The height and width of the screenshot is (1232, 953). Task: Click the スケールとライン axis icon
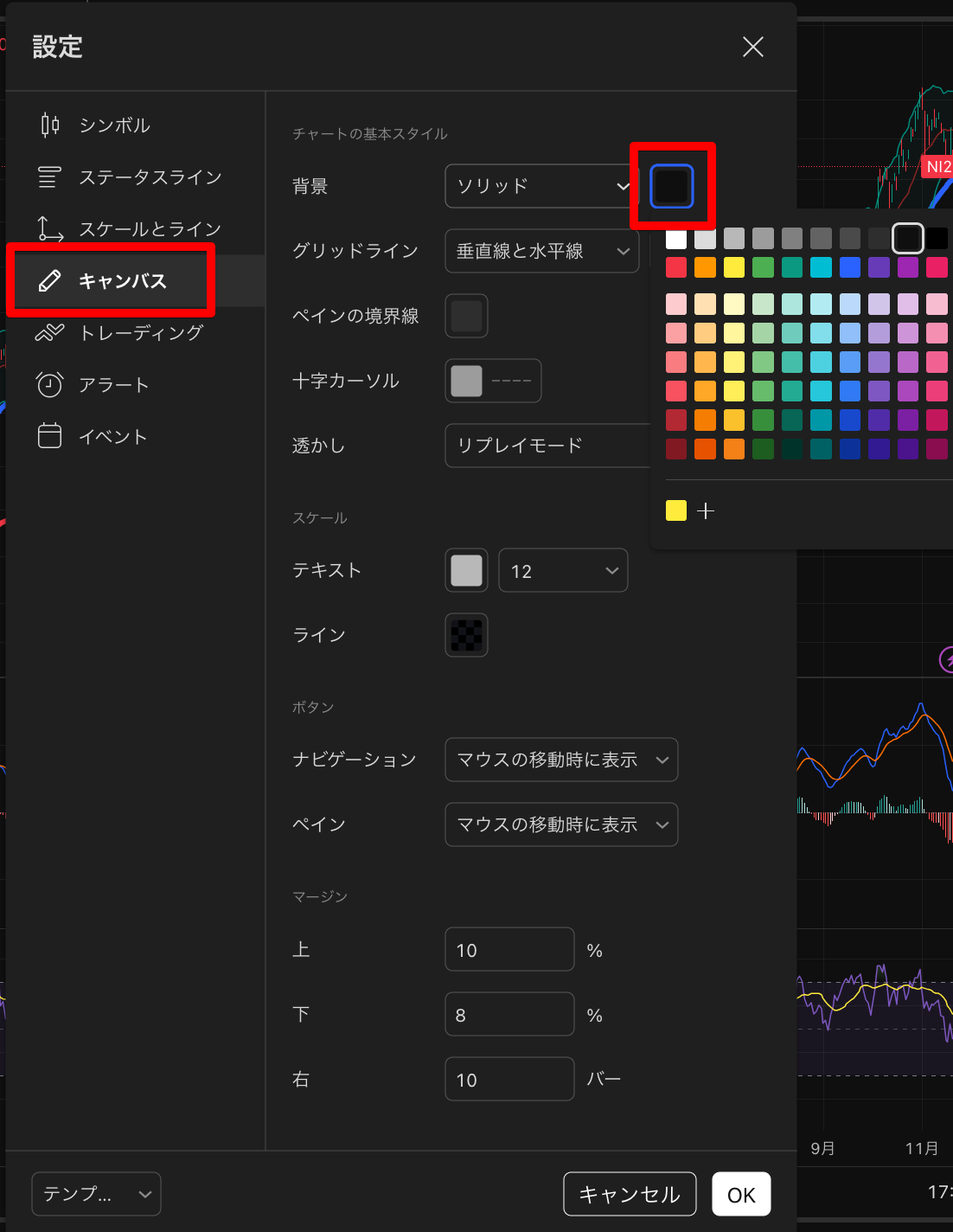[50, 229]
